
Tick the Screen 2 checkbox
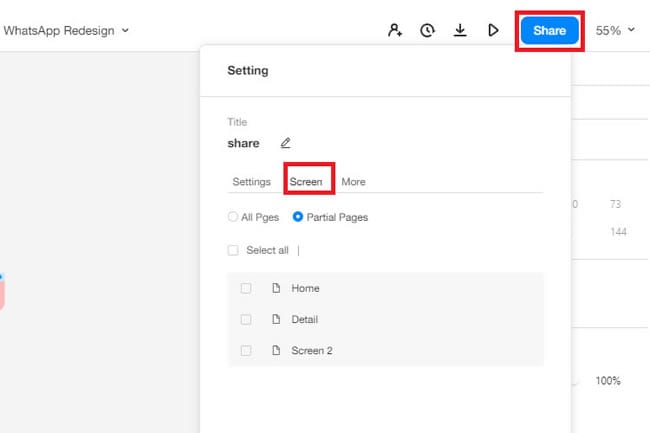pyautogui.click(x=246, y=351)
